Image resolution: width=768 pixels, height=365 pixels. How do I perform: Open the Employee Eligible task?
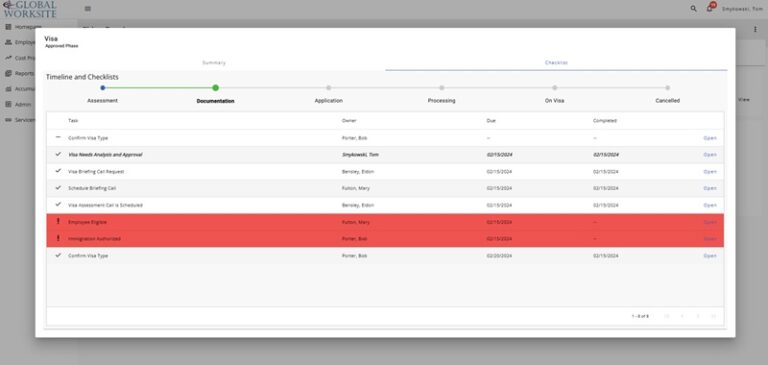coord(710,222)
